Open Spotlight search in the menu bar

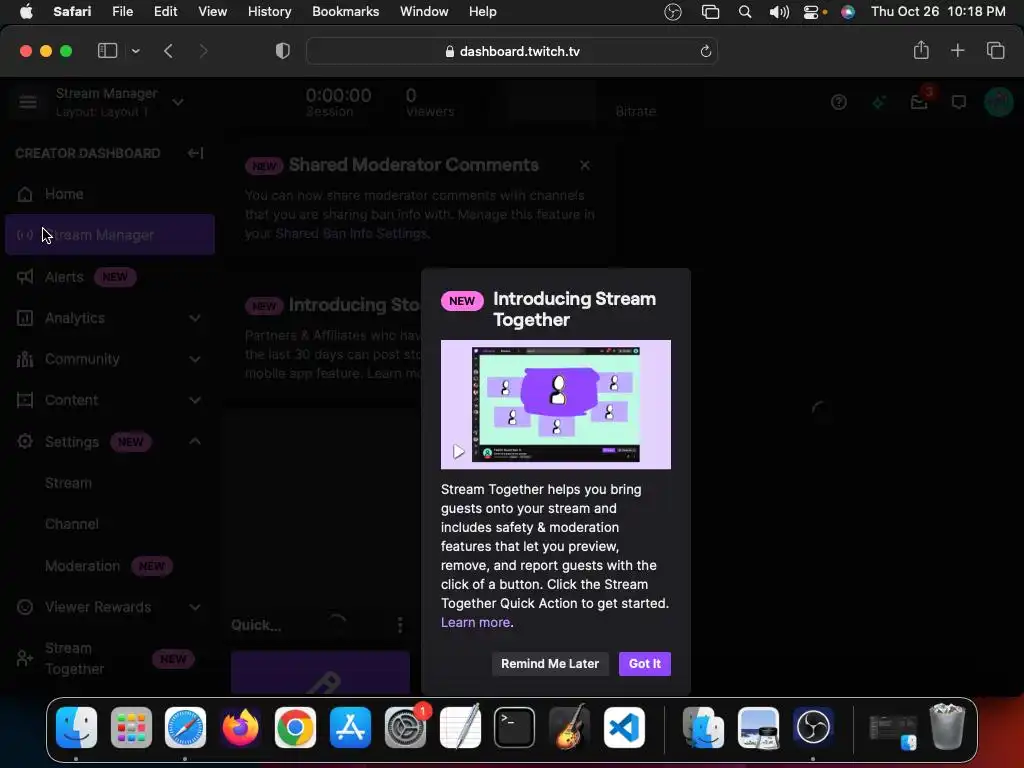coord(744,12)
